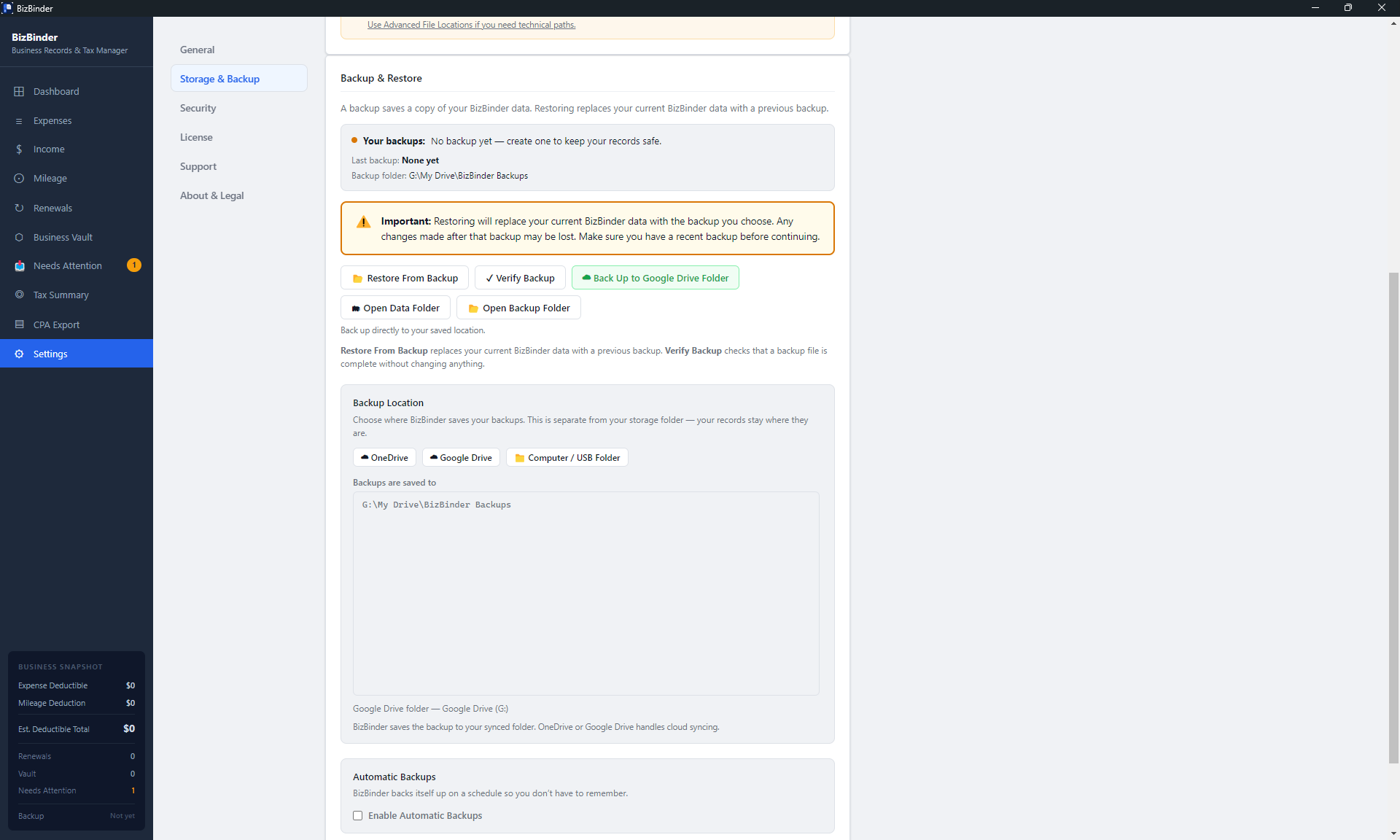Choose OneDrive as backup location
This screenshot has height=840, width=1400.
[x=384, y=458]
